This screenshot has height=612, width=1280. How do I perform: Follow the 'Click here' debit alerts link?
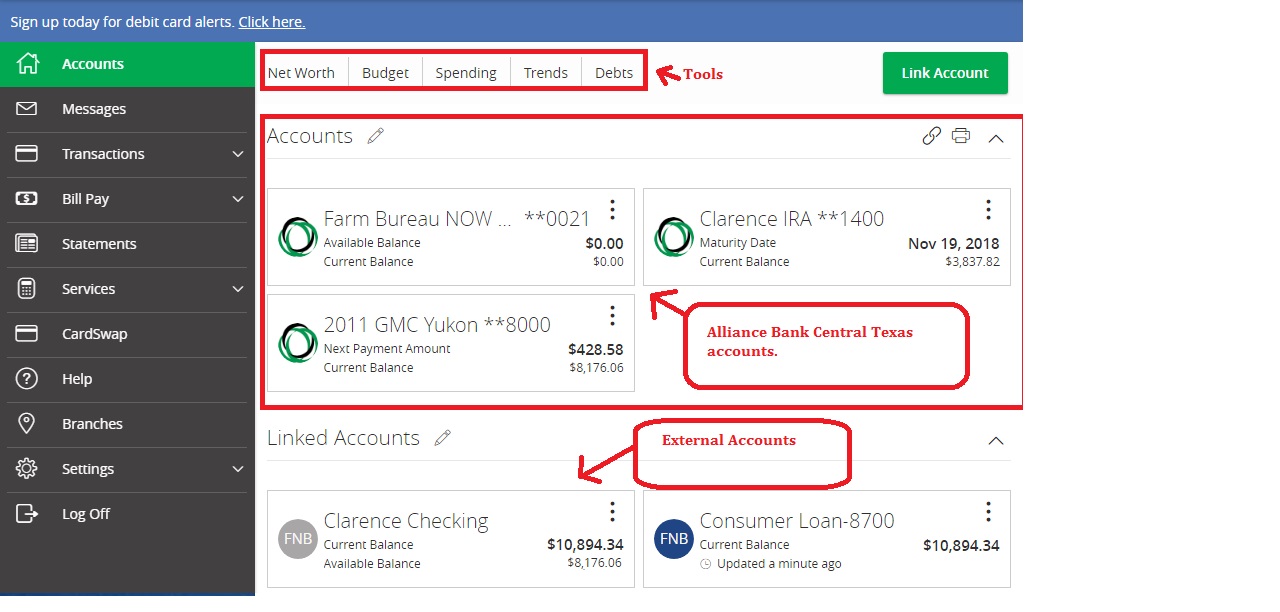271,21
